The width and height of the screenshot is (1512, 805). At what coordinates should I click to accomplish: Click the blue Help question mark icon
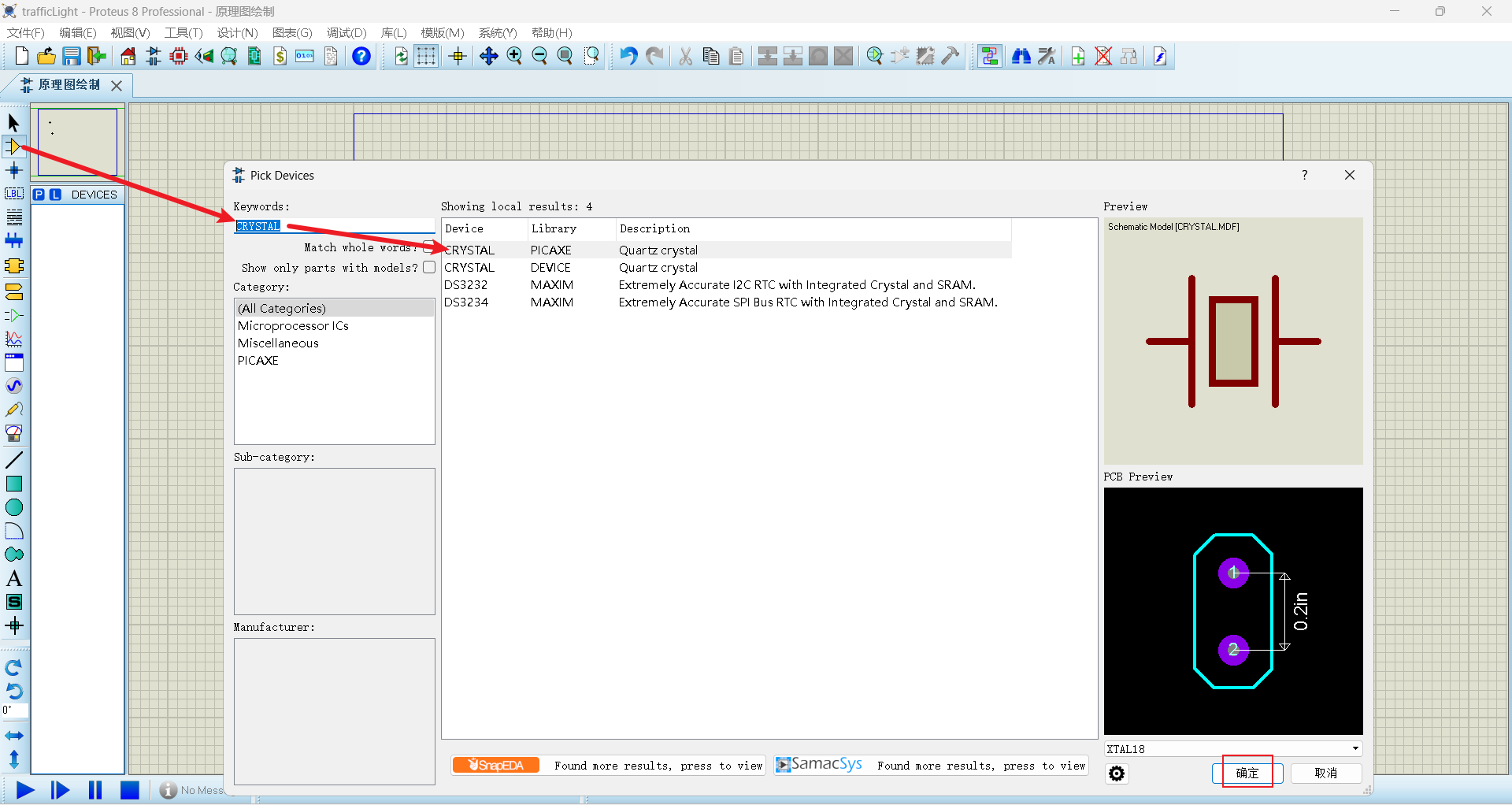[361, 56]
